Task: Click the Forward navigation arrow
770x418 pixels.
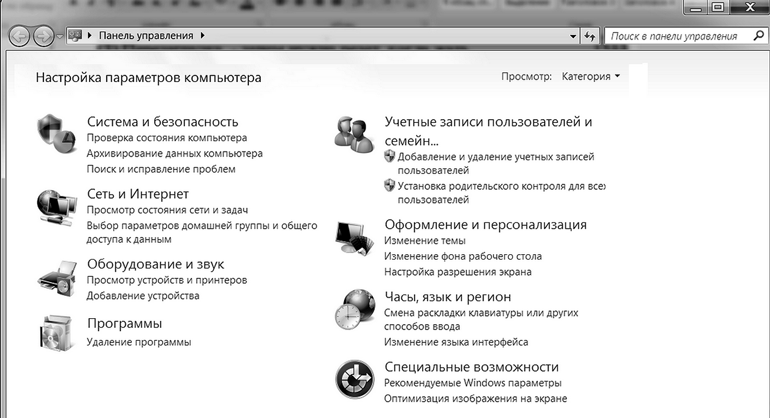Action: click(x=43, y=36)
